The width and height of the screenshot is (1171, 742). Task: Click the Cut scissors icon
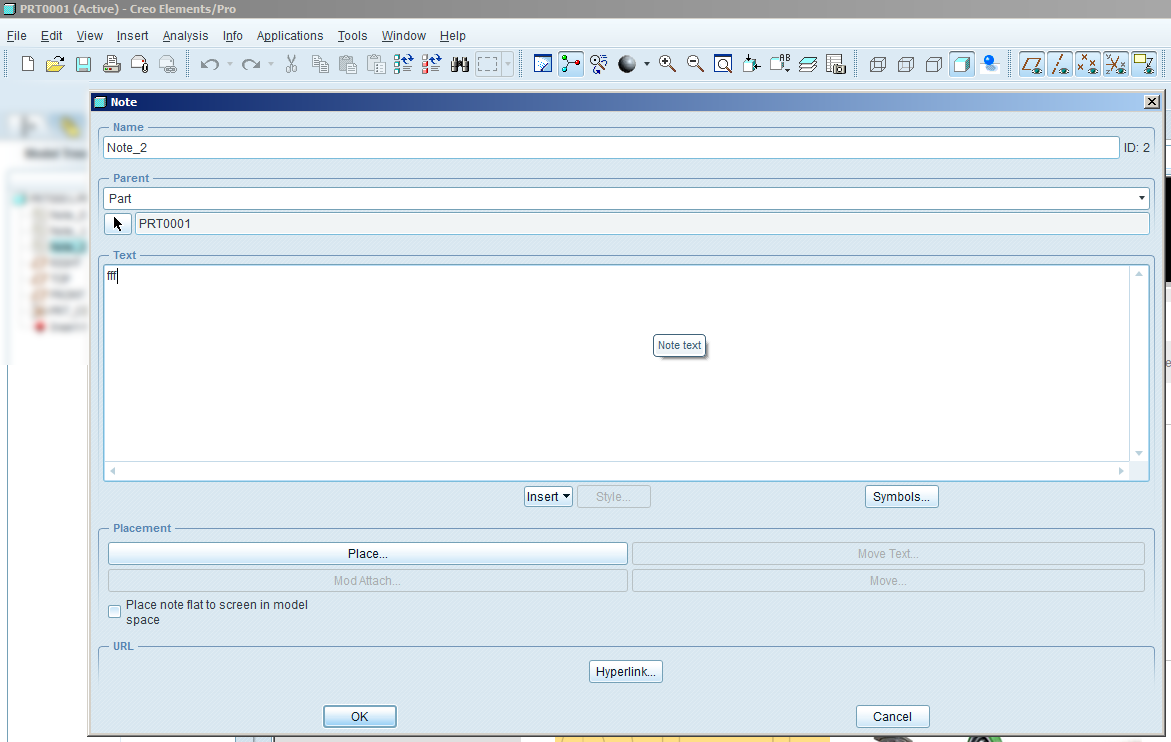click(291, 64)
